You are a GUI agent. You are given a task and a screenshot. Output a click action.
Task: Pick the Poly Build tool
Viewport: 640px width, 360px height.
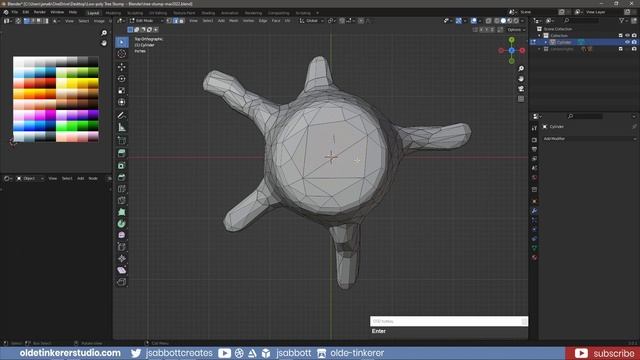click(122, 212)
